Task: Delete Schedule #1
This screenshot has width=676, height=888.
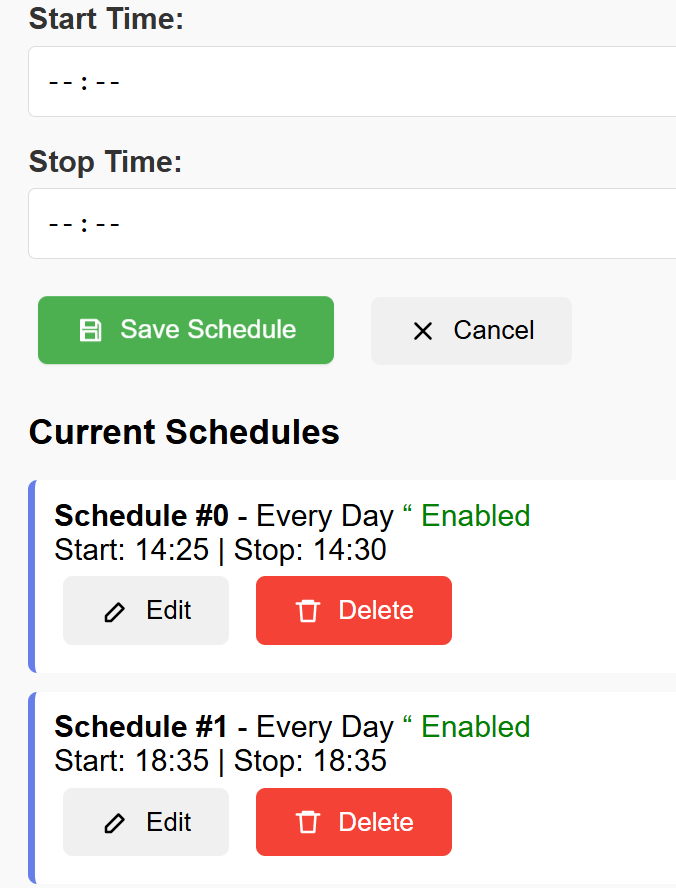Action: click(x=354, y=822)
